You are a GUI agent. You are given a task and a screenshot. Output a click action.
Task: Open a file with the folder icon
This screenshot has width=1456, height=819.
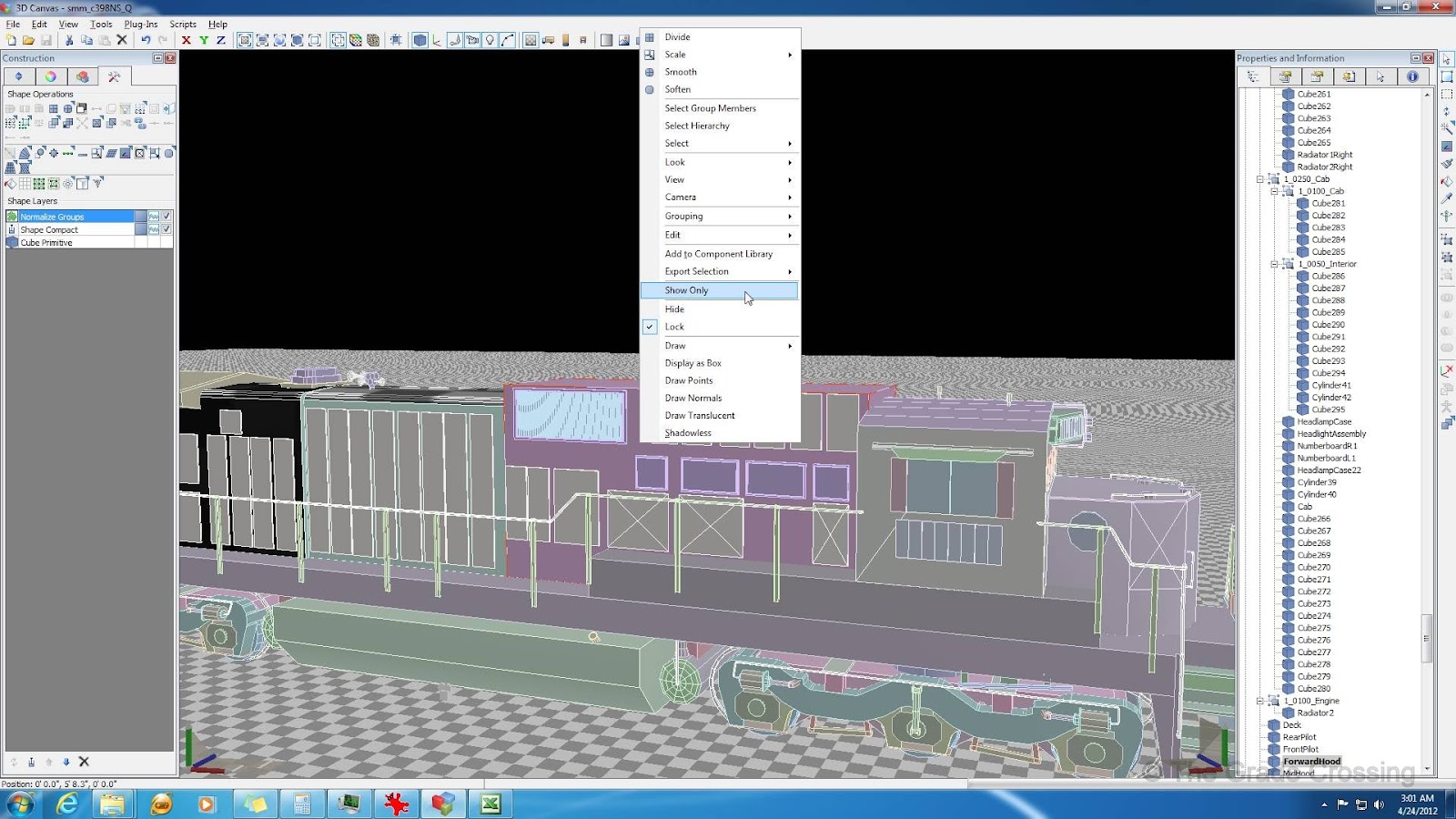28,40
